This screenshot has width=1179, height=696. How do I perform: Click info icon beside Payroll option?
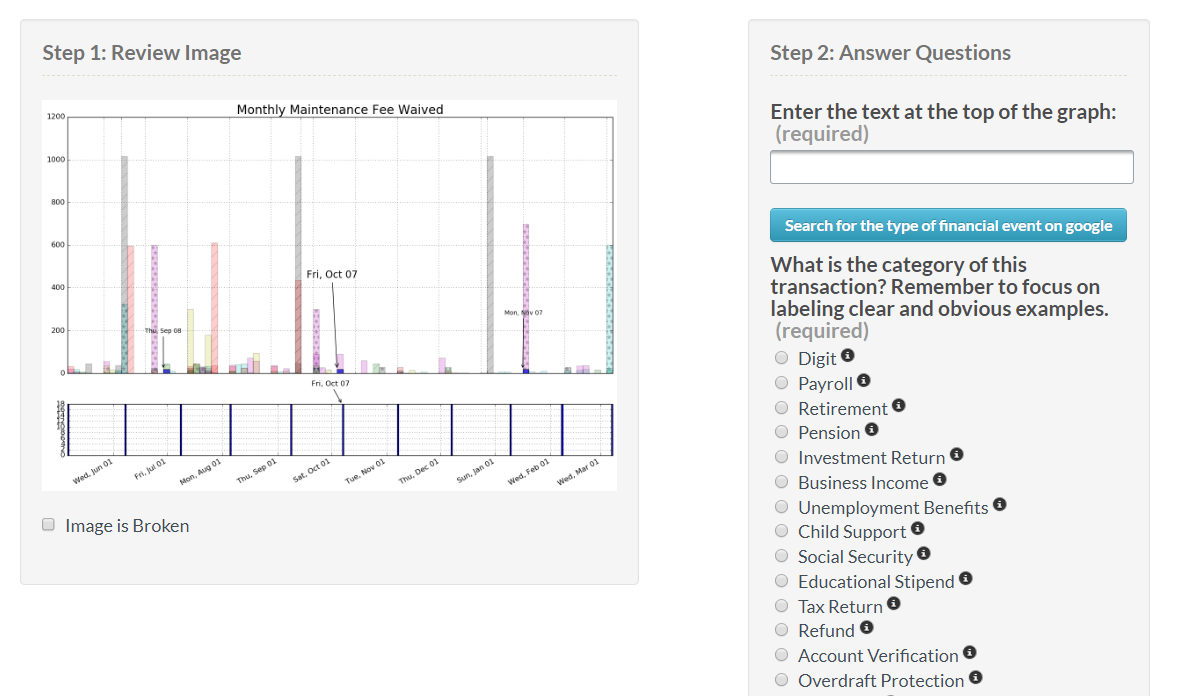[864, 381]
